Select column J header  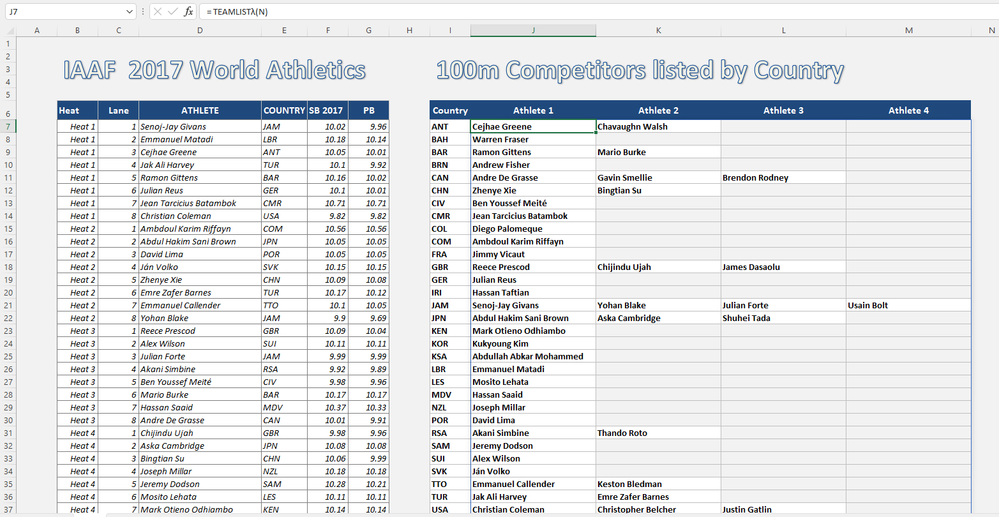tap(533, 31)
